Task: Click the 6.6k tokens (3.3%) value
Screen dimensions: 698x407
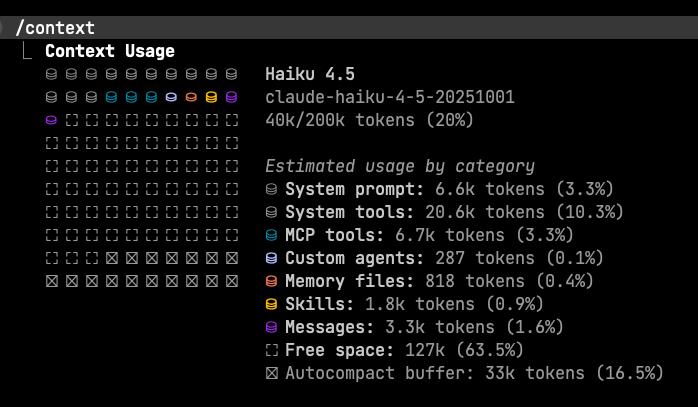Action: [x=524, y=189]
